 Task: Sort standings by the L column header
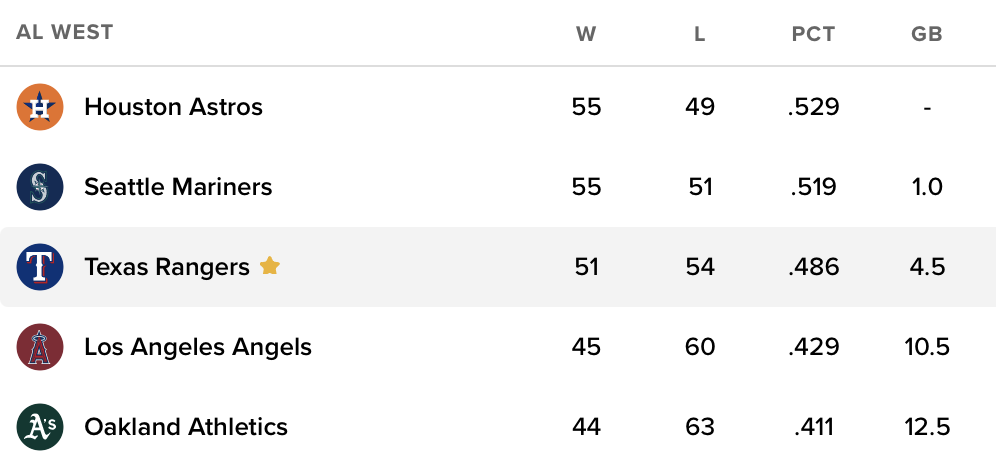pyautogui.click(x=700, y=34)
